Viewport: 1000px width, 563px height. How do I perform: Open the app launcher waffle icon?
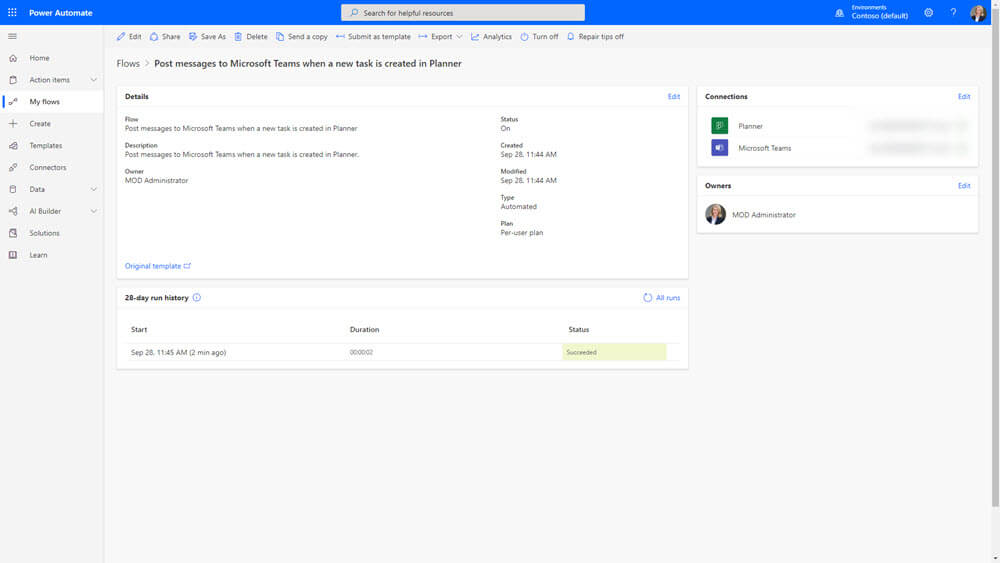click(x=12, y=13)
